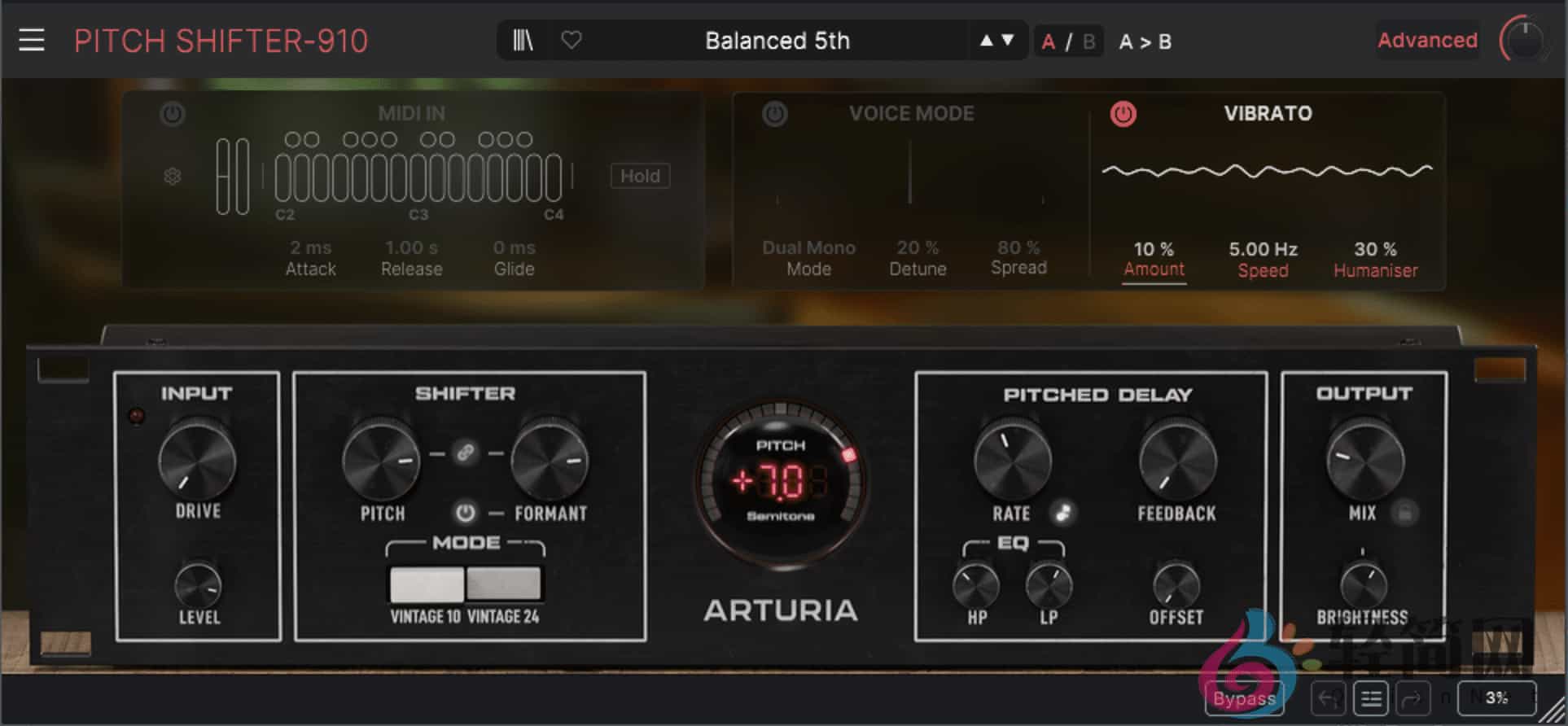Image resolution: width=1568 pixels, height=726 pixels.
Task: Click the 1.00 s Release value
Action: [411, 247]
